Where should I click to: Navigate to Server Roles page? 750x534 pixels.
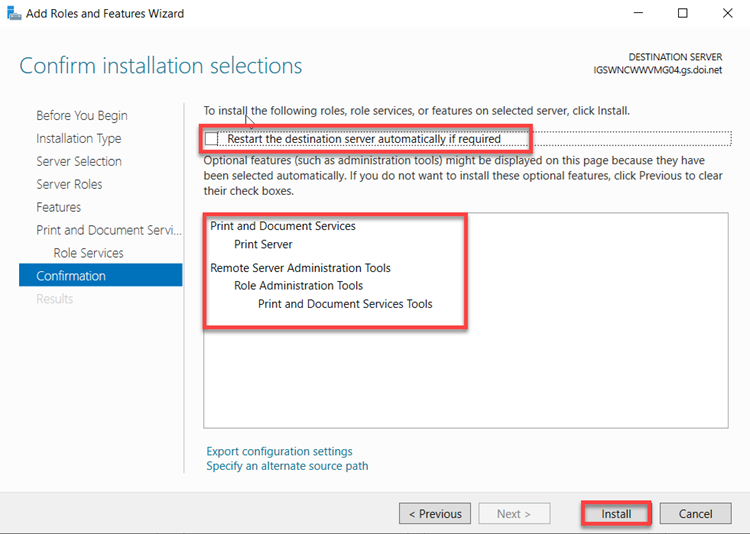(x=69, y=184)
